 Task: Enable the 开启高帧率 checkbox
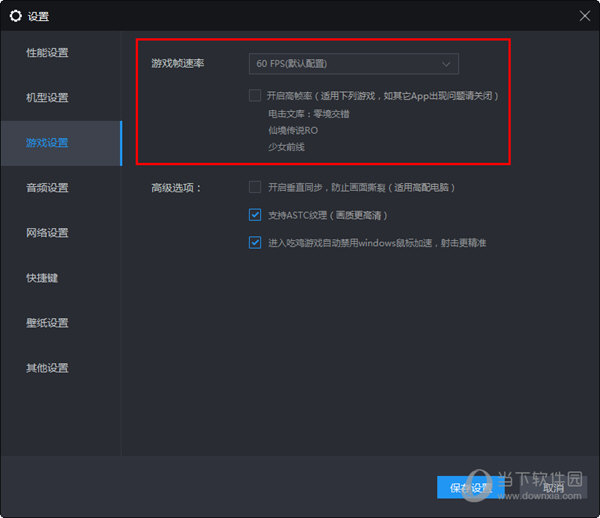pyautogui.click(x=255, y=95)
